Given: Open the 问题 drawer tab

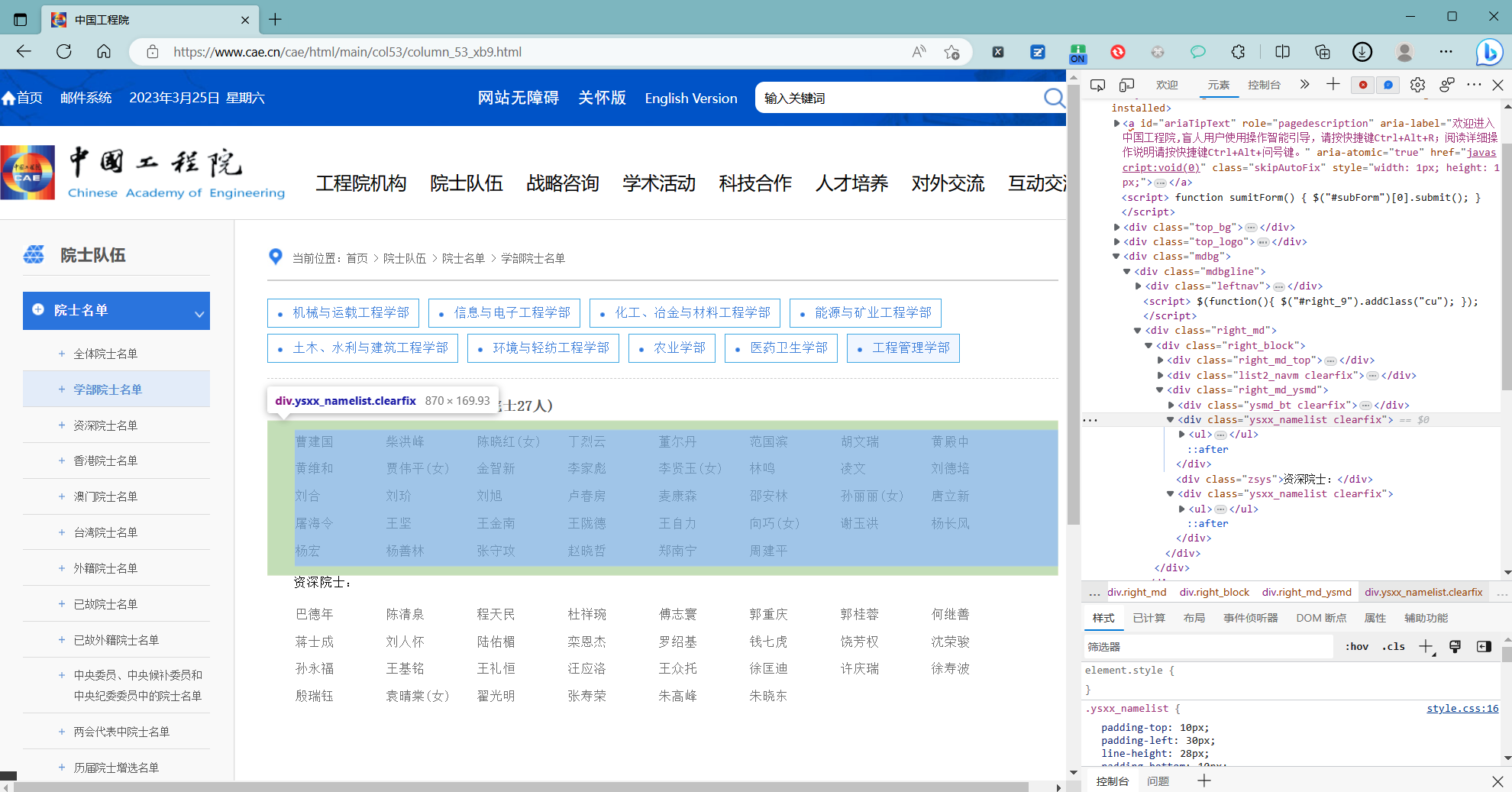Looking at the screenshot, I should (x=1158, y=781).
